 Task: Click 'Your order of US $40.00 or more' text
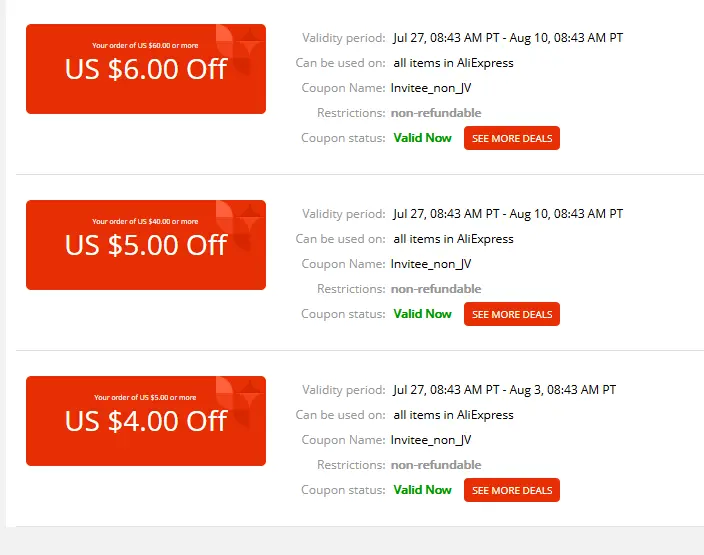(x=145, y=221)
